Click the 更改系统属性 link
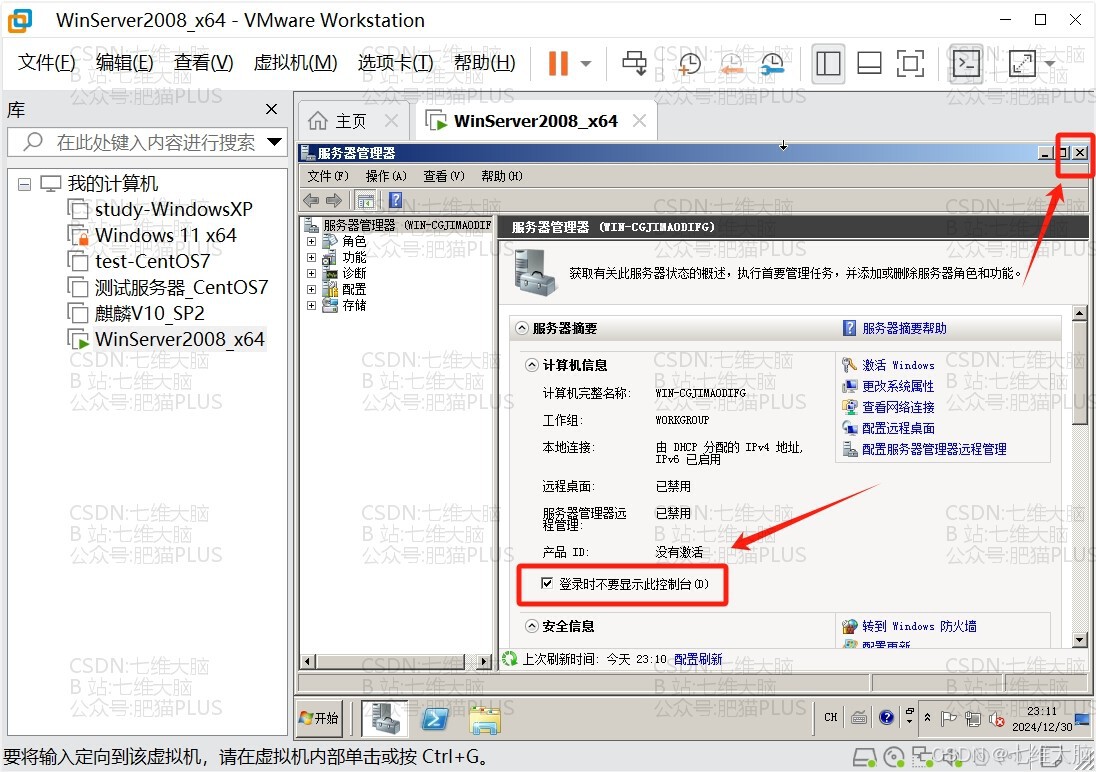 (x=897, y=386)
